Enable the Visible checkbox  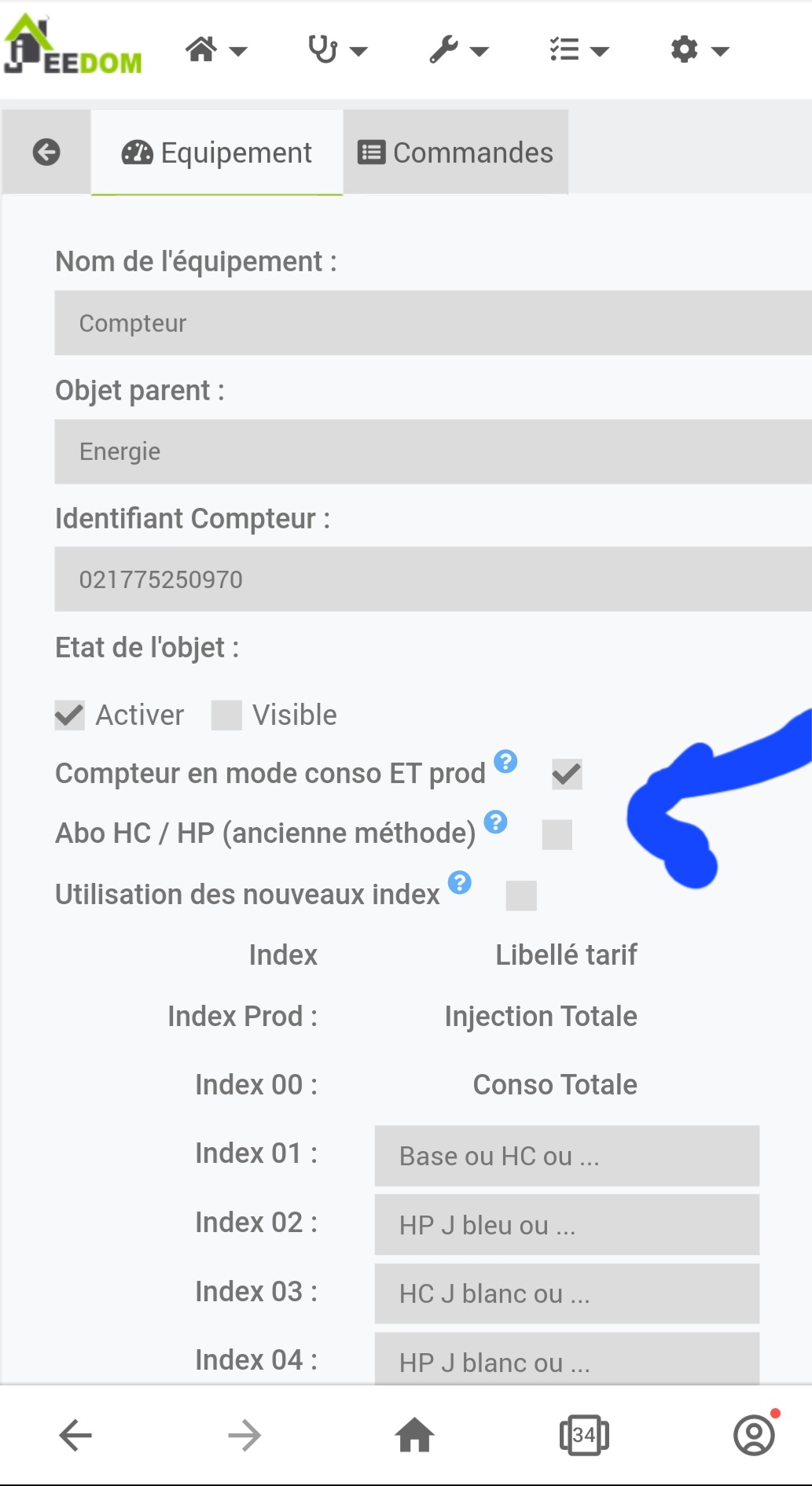[x=226, y=715]
